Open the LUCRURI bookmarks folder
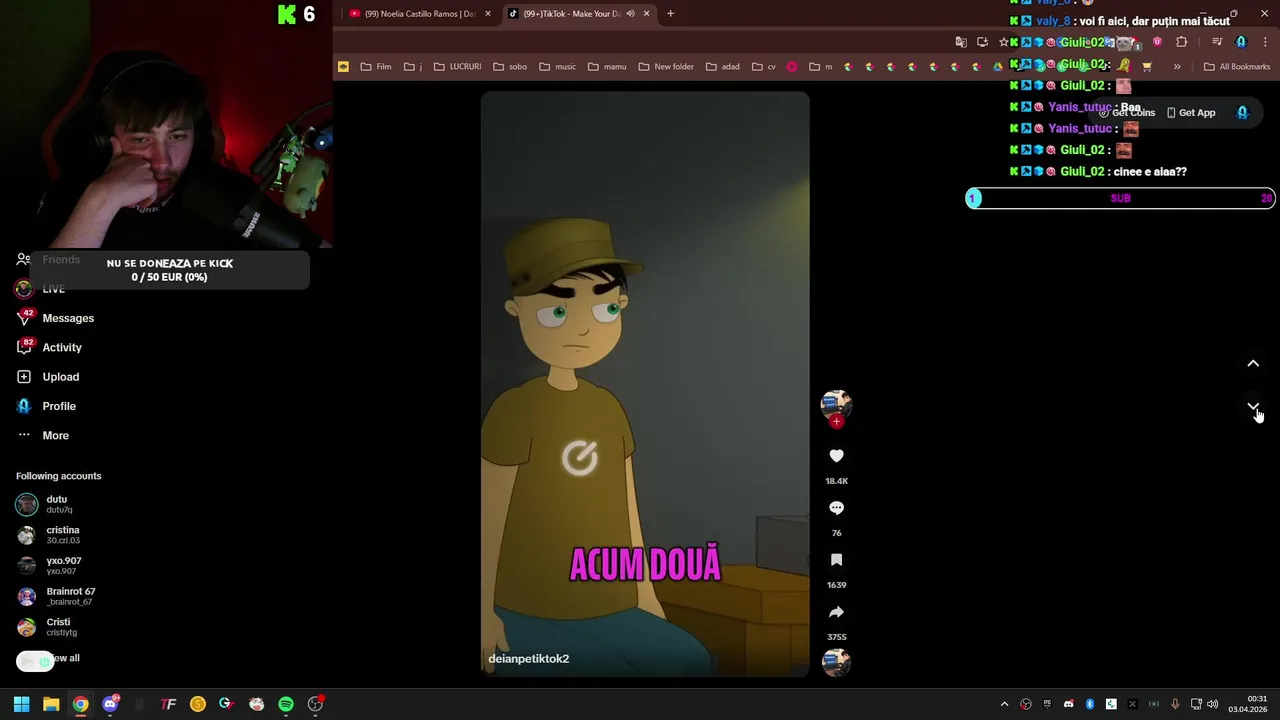Viewport: 1280px width, 720px height. [457, 67]
